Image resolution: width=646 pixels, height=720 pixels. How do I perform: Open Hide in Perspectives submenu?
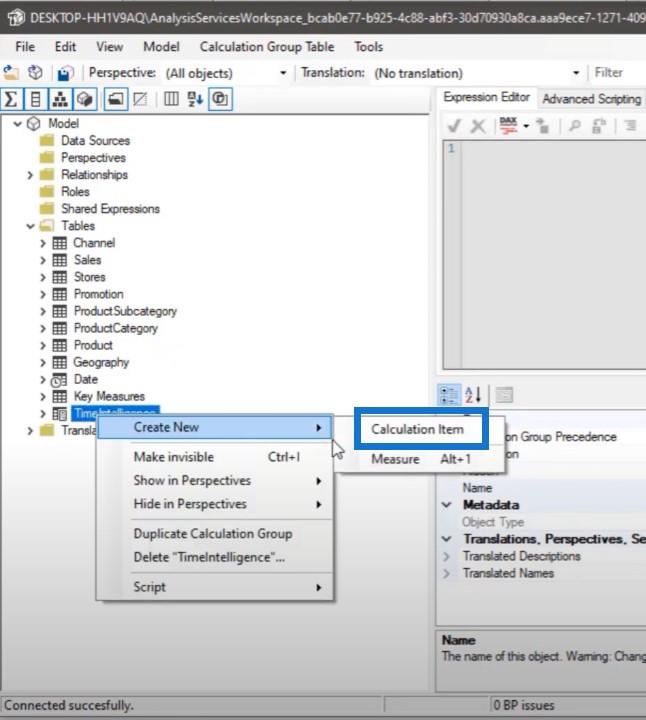click(x=215, y=504)
